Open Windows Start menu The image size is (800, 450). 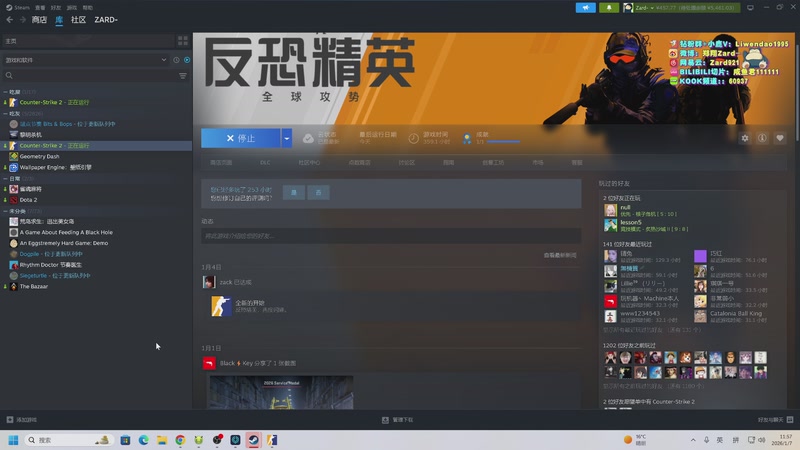[x=13, y=440]
